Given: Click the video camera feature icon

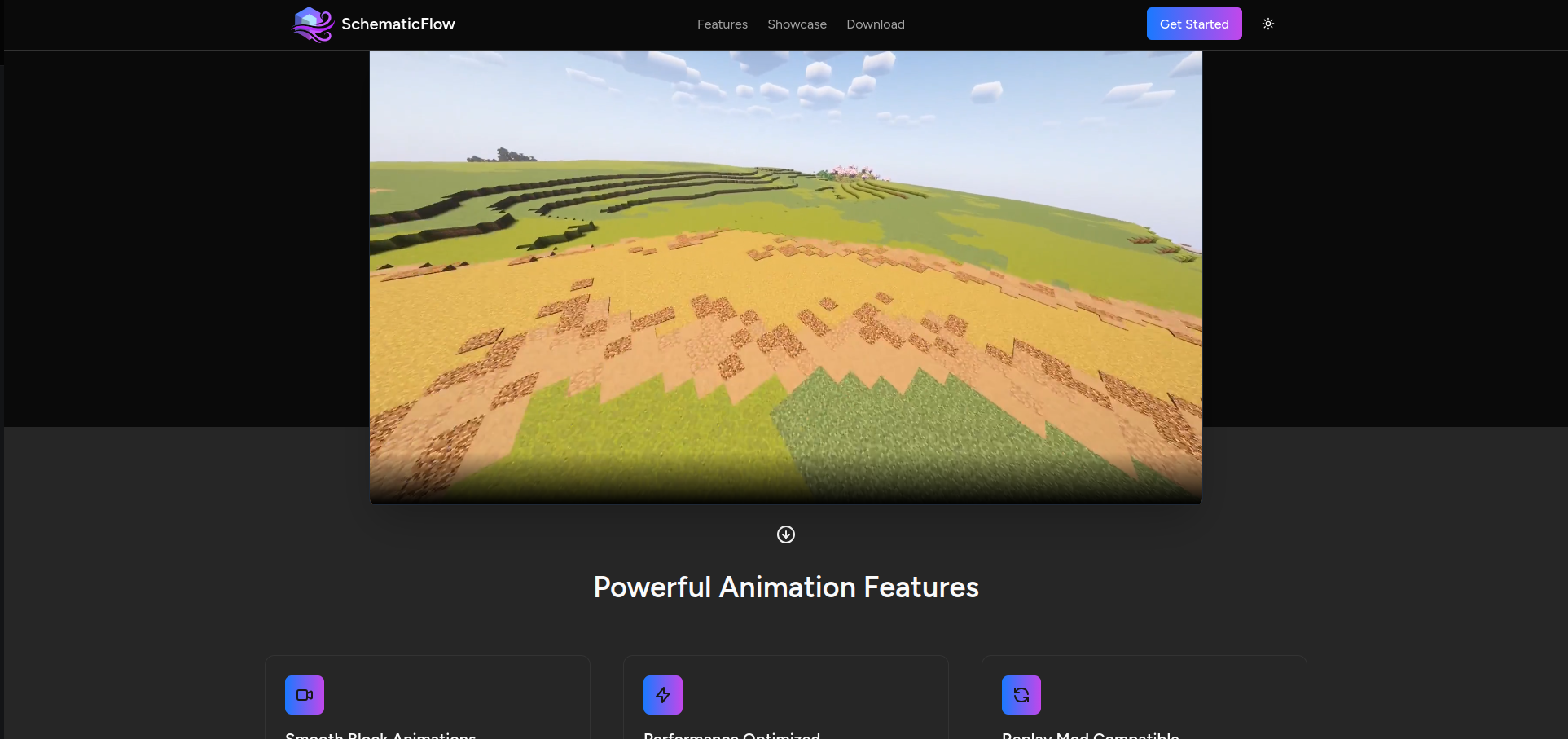Looking at the screenshot, I should 305,695.
